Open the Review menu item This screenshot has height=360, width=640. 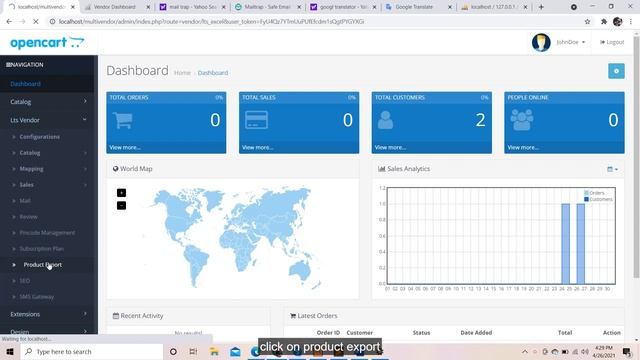[29, 217]
